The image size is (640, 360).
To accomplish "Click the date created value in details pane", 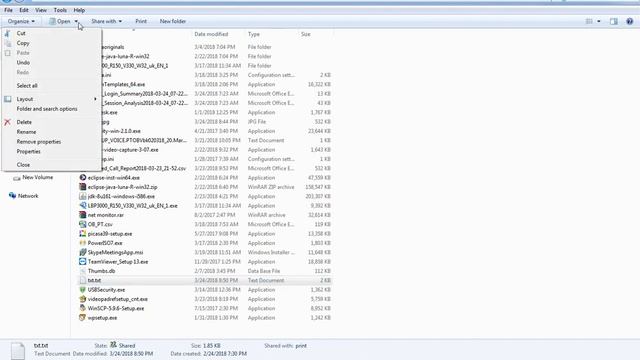I will [x=224, y=354].
